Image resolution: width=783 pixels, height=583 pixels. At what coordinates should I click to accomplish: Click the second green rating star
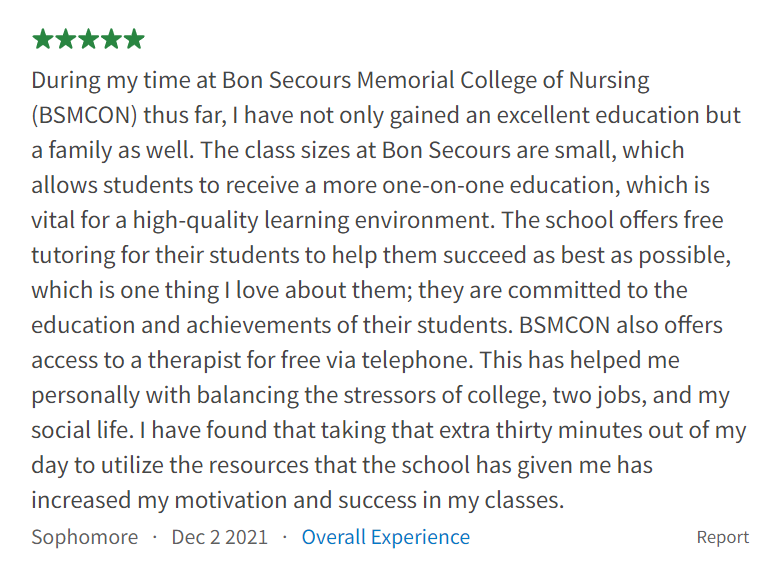click(65, 39)
